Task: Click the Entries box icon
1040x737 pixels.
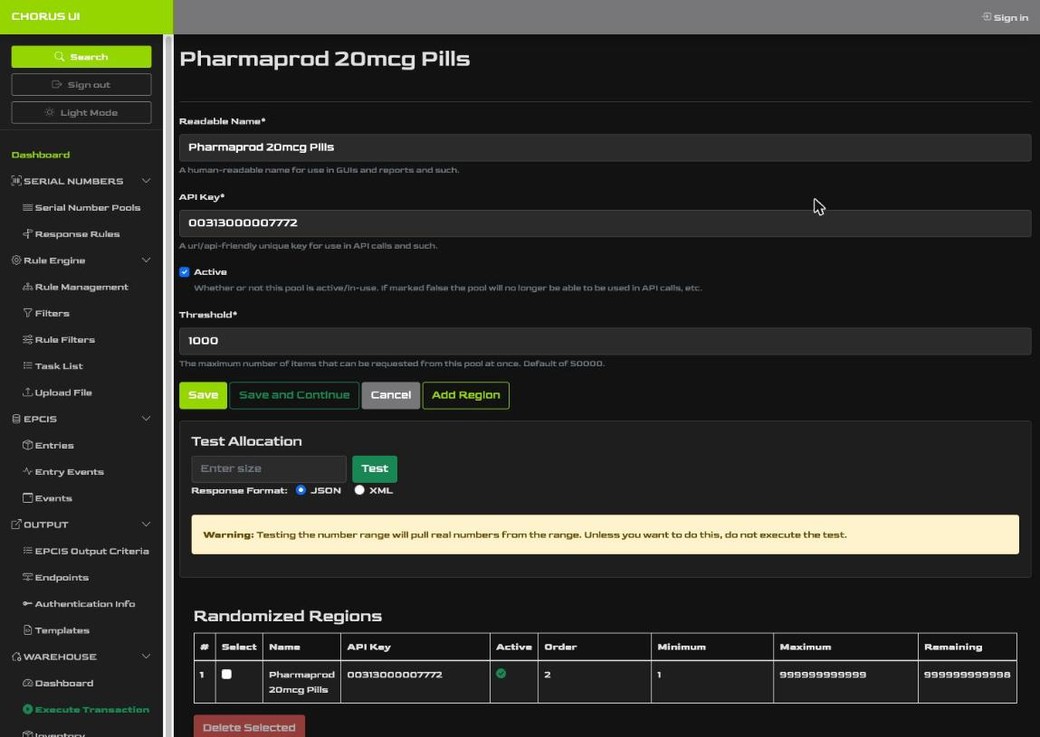Action: click(27, 445)
